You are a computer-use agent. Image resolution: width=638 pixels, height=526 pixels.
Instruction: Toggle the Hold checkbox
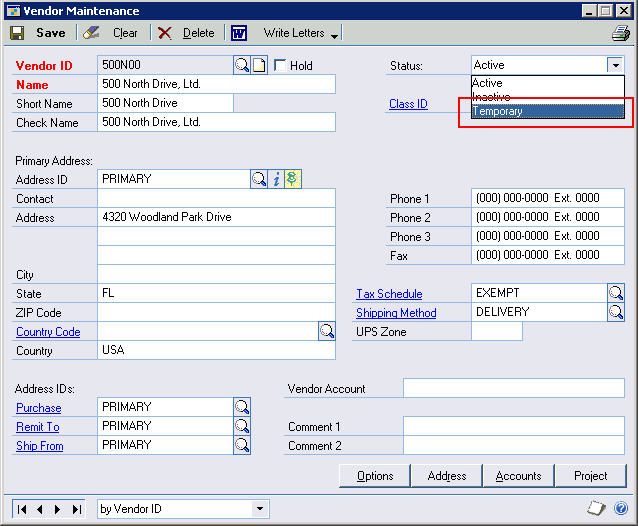click(280, 65)
